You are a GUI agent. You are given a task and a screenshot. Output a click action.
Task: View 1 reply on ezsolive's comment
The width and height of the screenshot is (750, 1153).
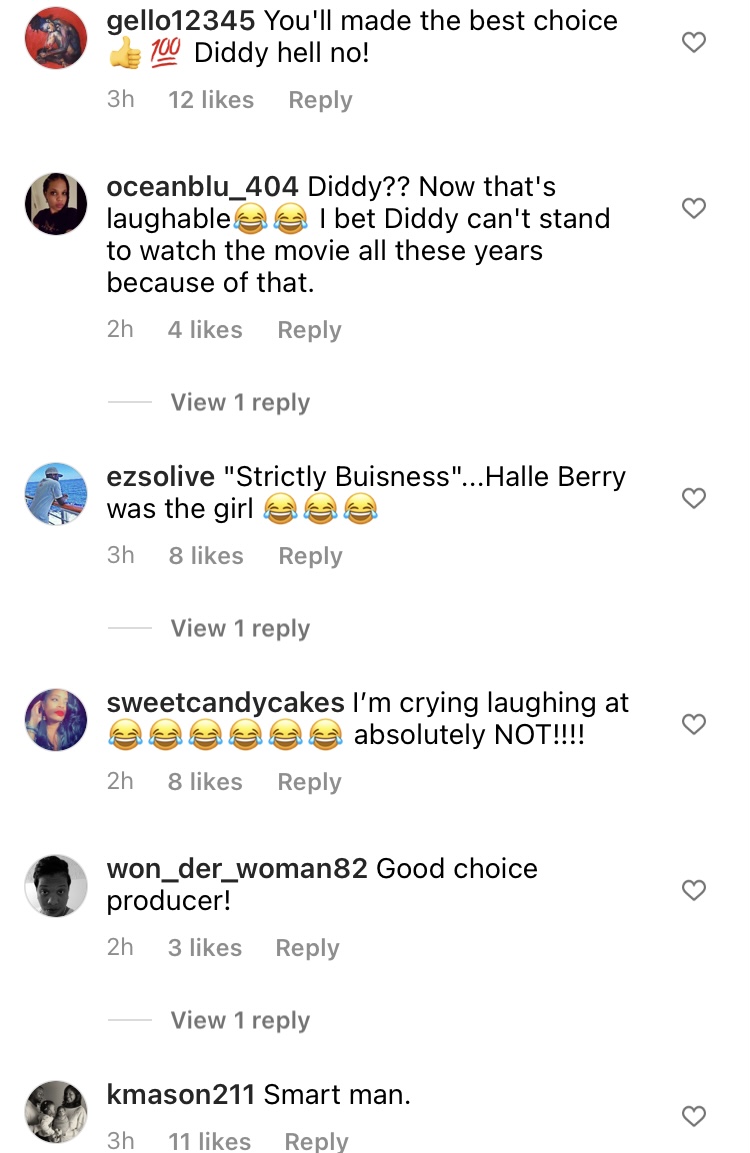click(240, 628)
